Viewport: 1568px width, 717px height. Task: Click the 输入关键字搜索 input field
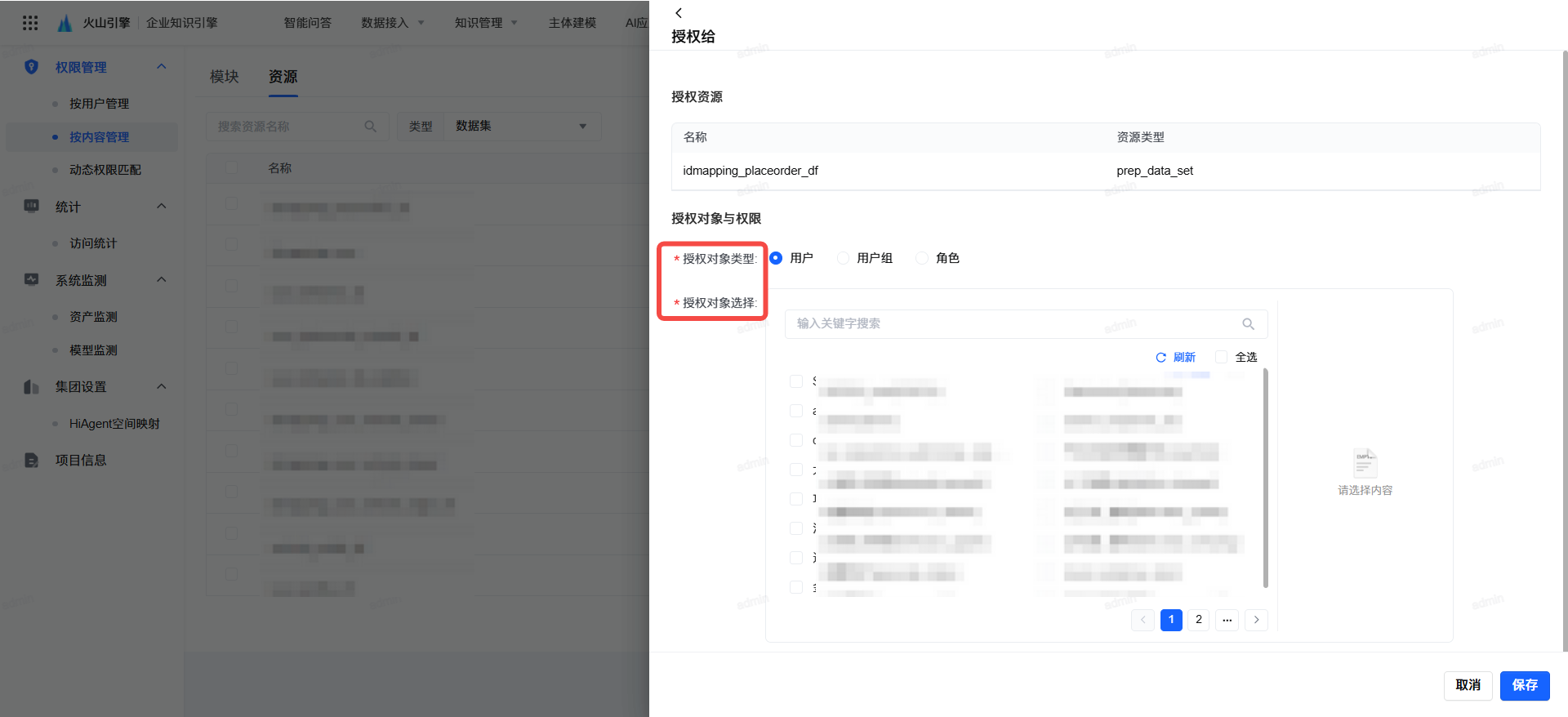coord(1026,324)
